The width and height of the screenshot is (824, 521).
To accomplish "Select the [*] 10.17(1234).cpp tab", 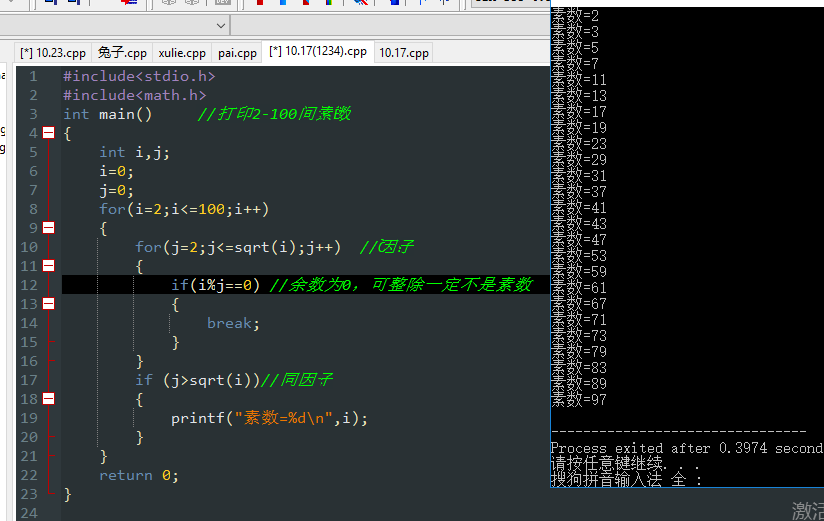I will click(318, 52).
